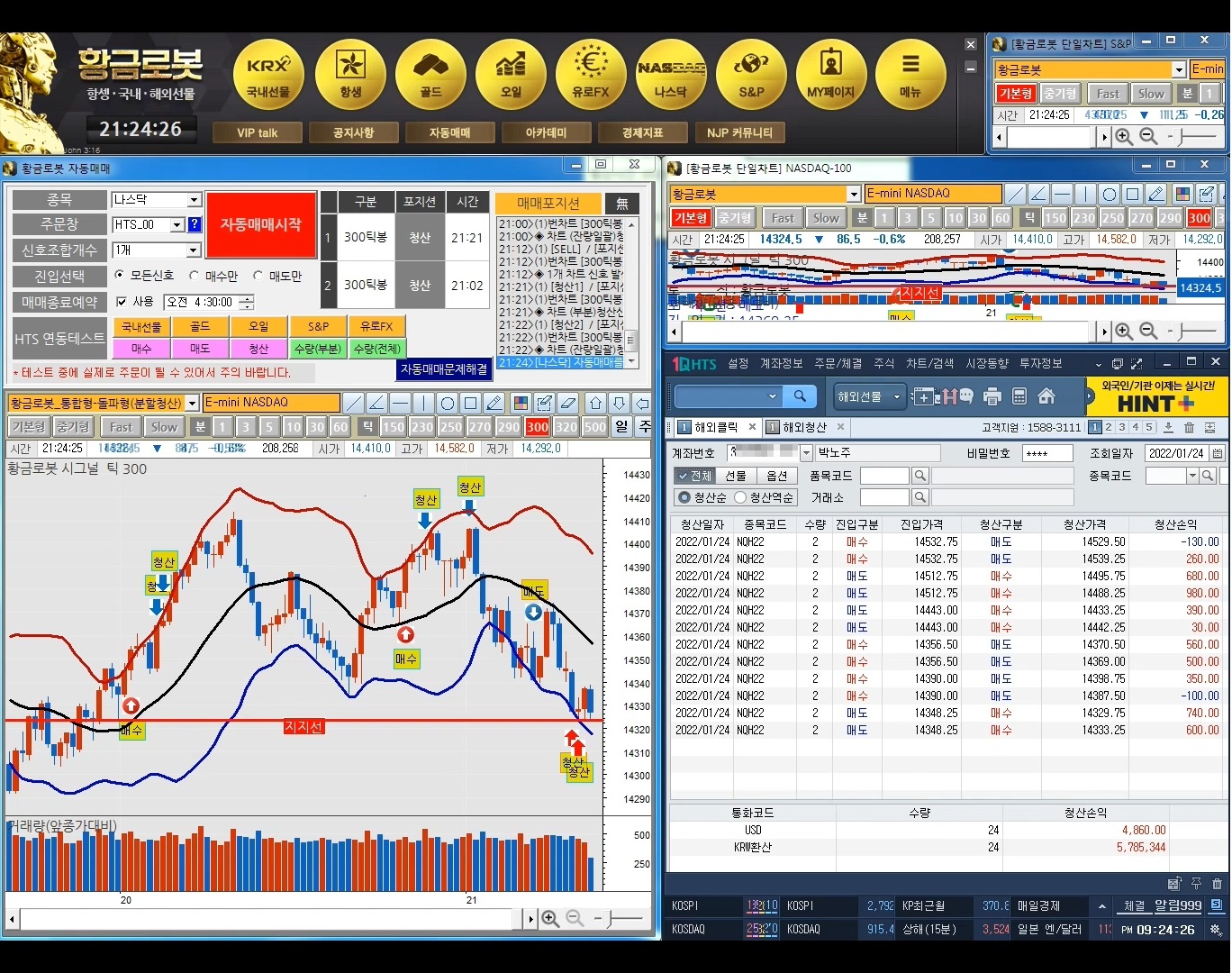
Task: Expand 황금로봇 dropdown in S&P chart window
Action: [1179, 69]
